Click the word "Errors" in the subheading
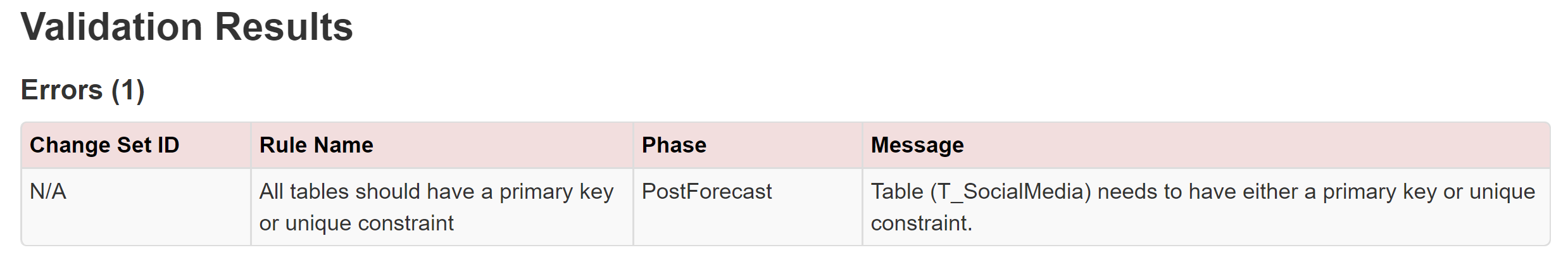Screen dimensions: 1568x269 pos(61,90)
